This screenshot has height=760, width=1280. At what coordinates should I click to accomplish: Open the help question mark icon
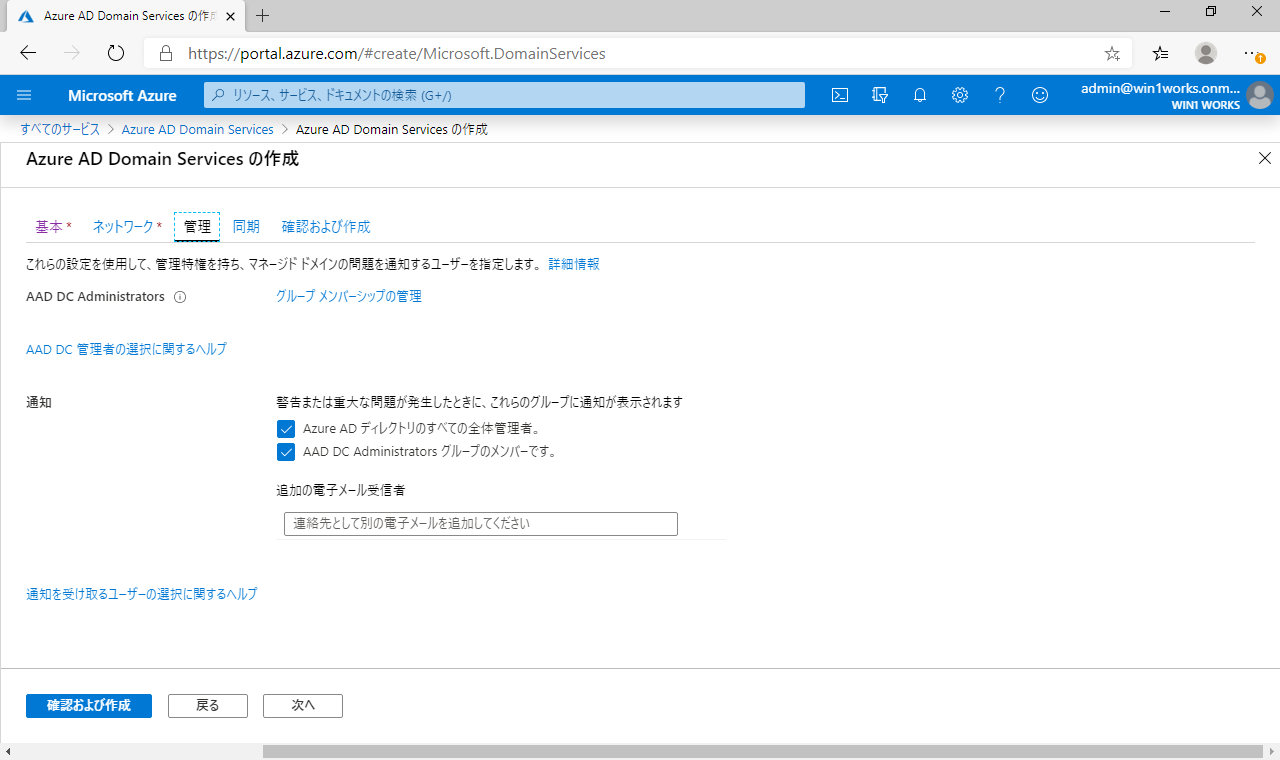click(1000, 95)
